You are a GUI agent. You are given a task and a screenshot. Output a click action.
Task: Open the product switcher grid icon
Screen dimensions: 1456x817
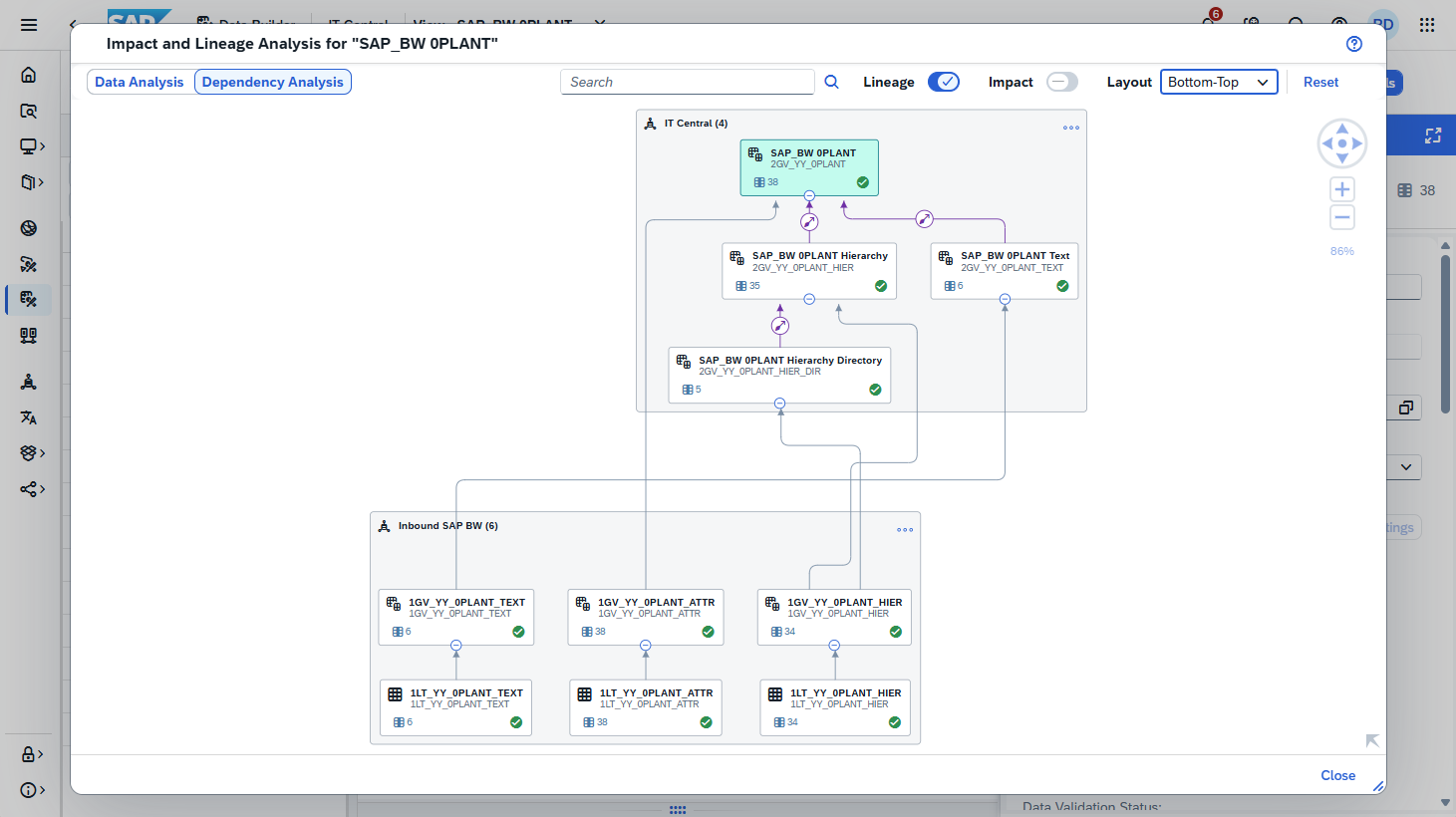click(1427, 25)
